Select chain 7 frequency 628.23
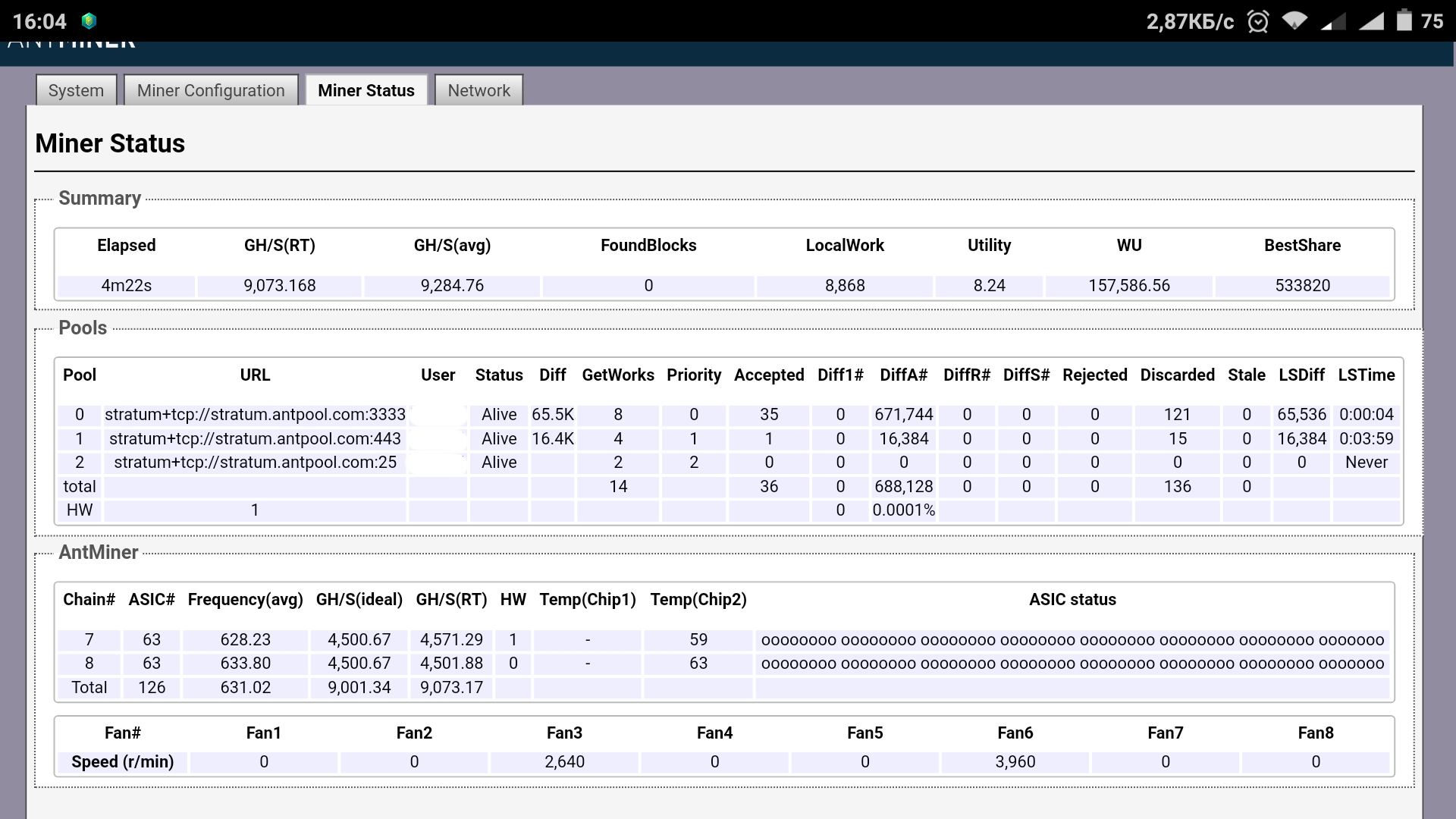This screenshot has height=819, width=1456. [x=246, y=640]
